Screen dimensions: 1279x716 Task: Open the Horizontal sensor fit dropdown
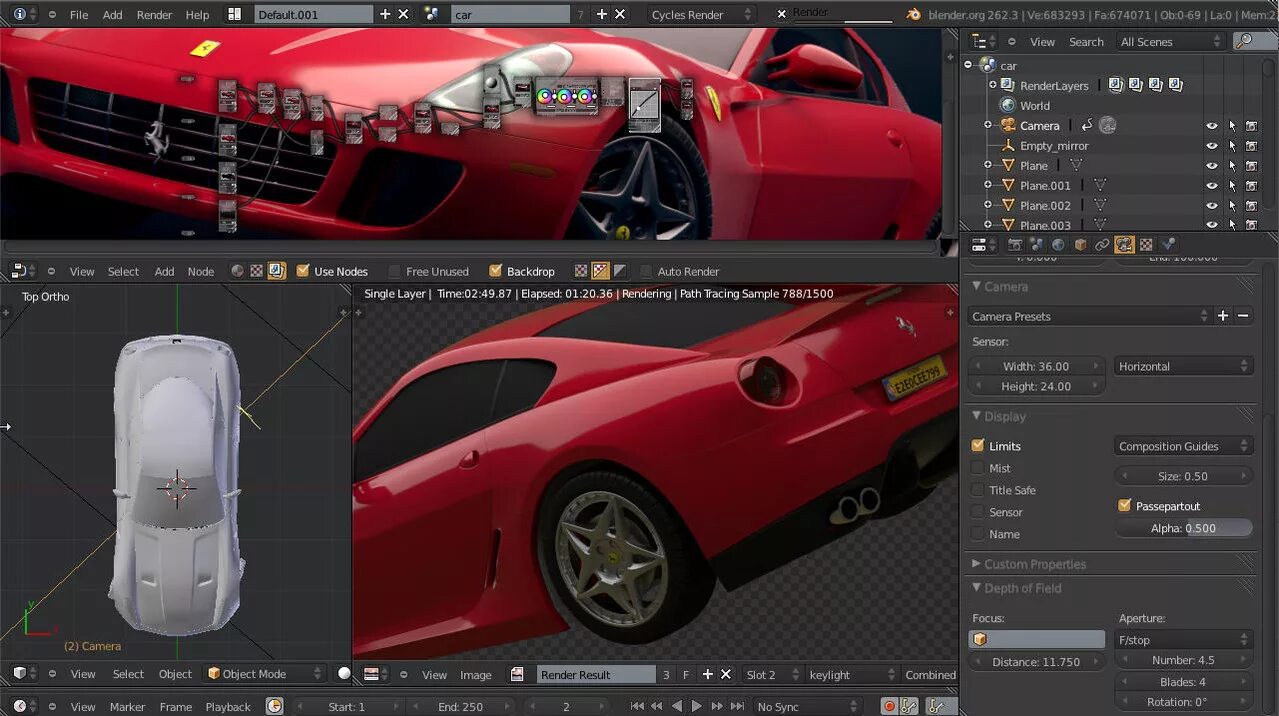click(1184, 366)
